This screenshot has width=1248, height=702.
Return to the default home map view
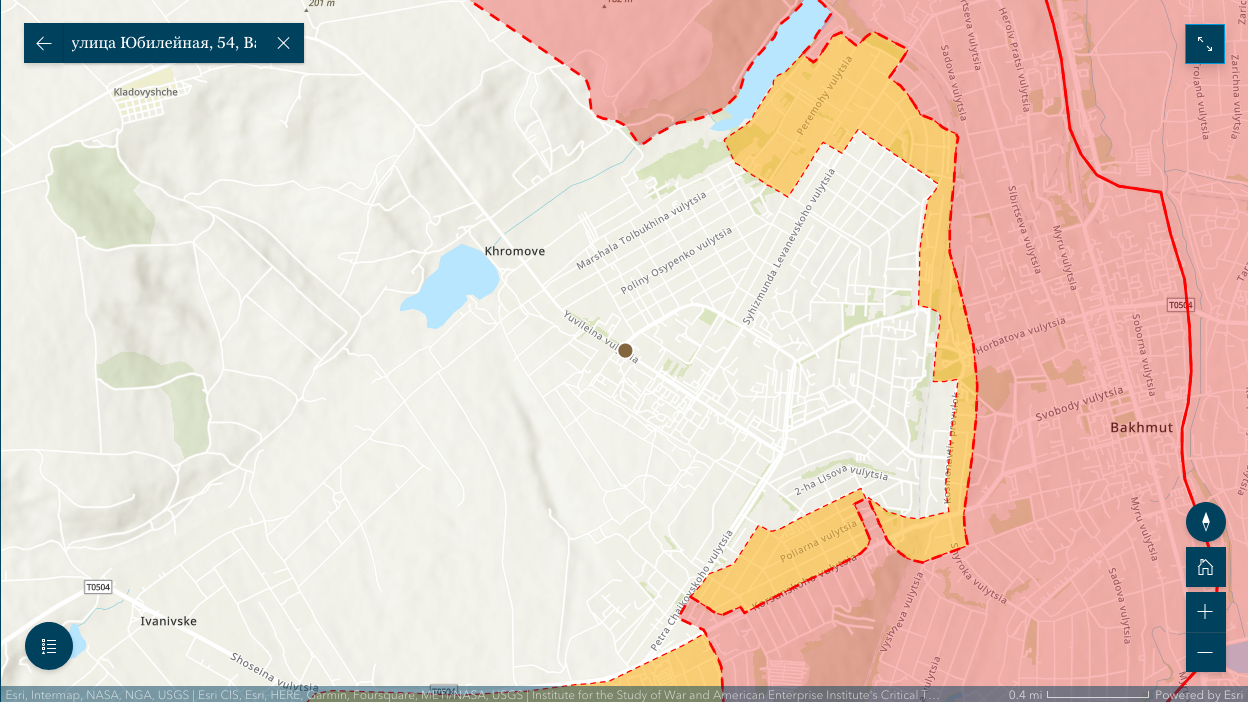click(1206, 568)
